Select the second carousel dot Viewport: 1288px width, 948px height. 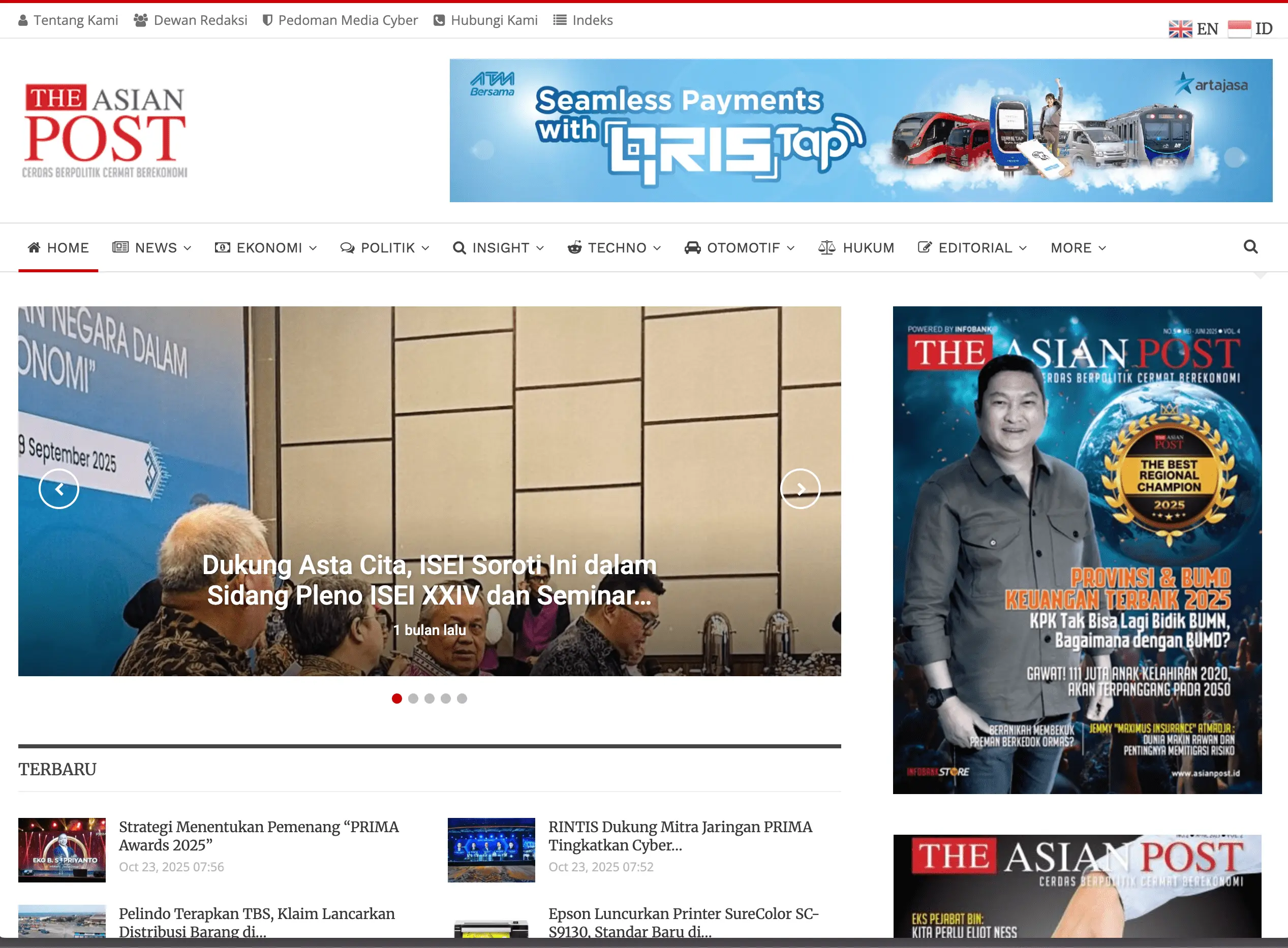[413, 699]
